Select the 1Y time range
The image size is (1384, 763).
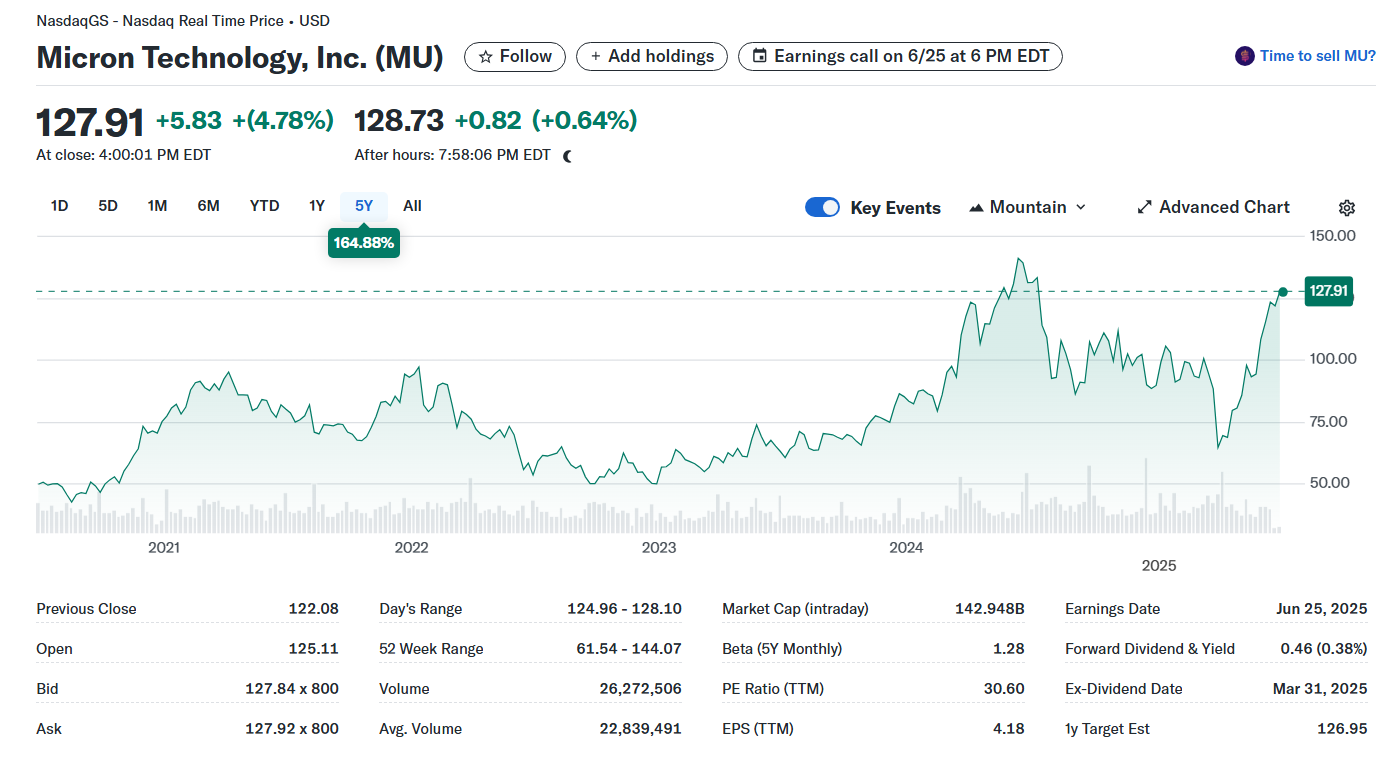[x=317, y=206]
